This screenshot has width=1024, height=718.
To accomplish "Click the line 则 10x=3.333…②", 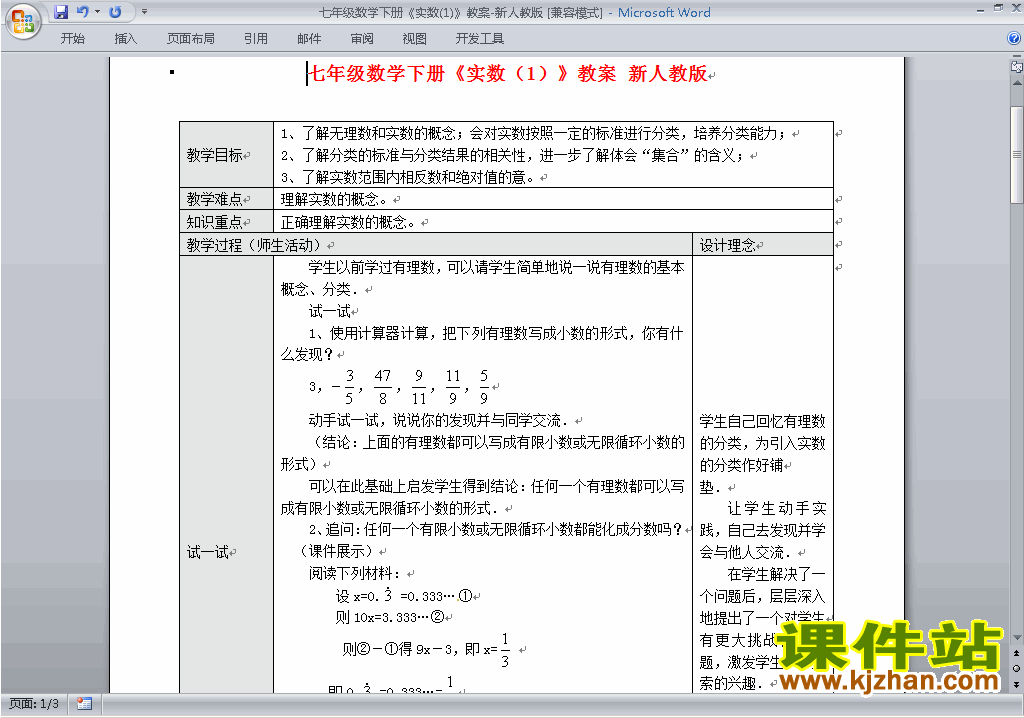I will coord(390,617).
